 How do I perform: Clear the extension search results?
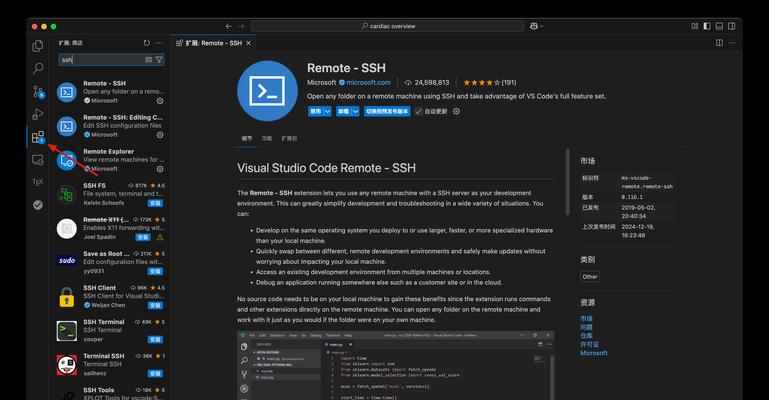click(149, 59)
